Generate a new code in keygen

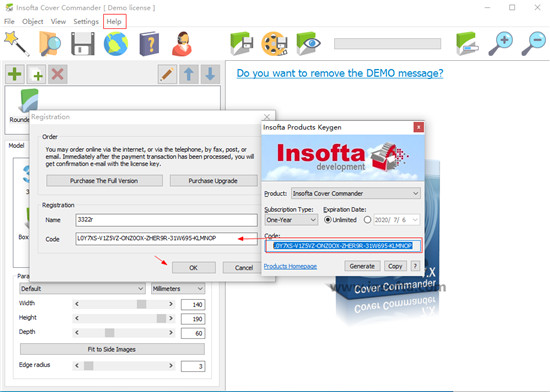click(x=362, y=266)
